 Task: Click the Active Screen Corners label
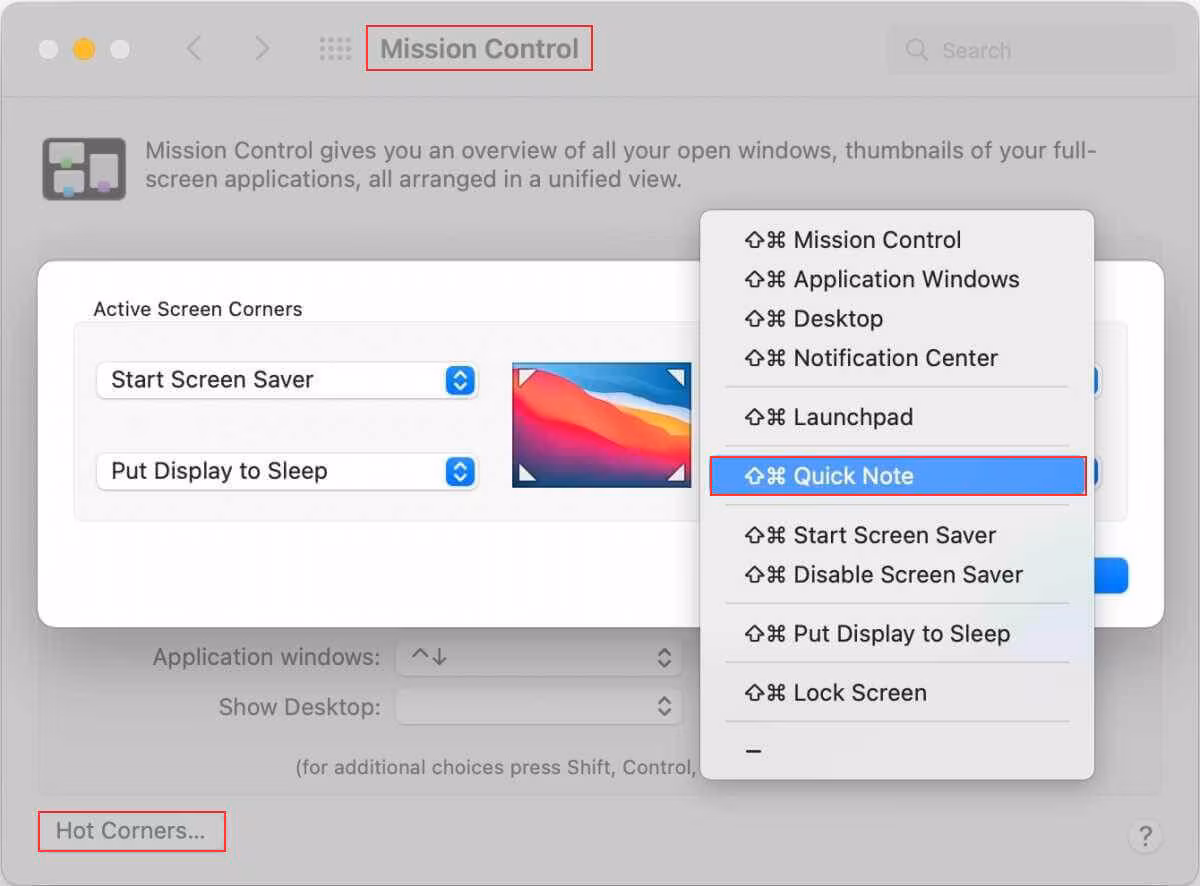coord(198,309)
